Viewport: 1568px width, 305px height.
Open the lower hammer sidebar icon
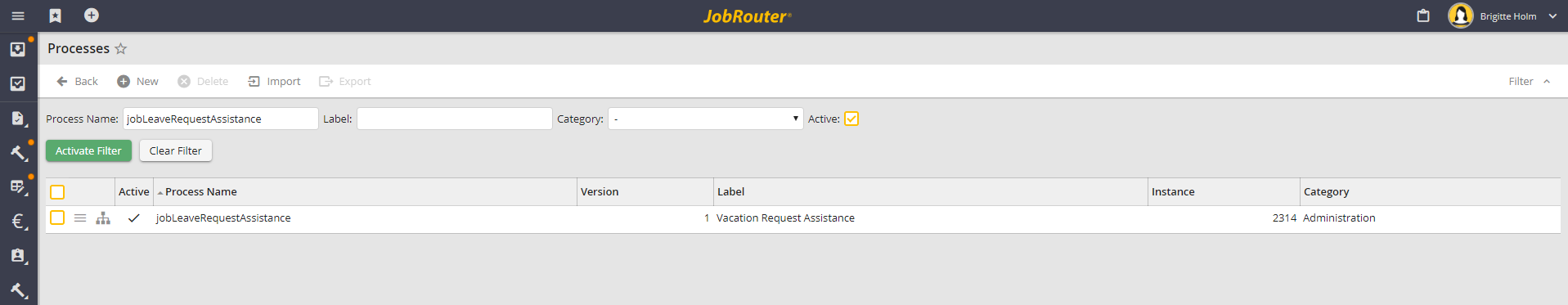point(18,290)
